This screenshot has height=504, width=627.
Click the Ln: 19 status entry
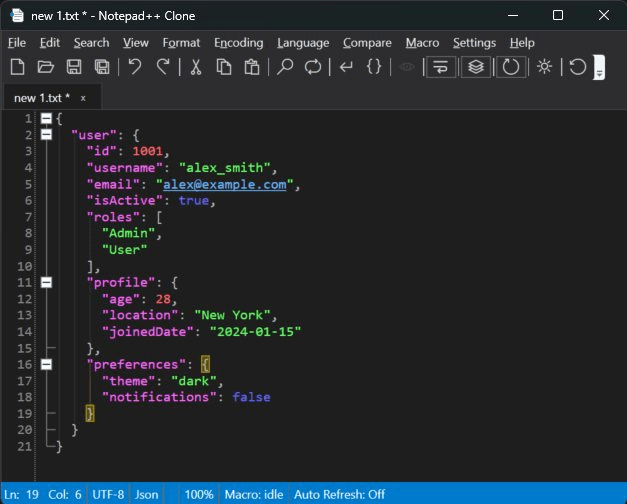(x=21, y=494)
